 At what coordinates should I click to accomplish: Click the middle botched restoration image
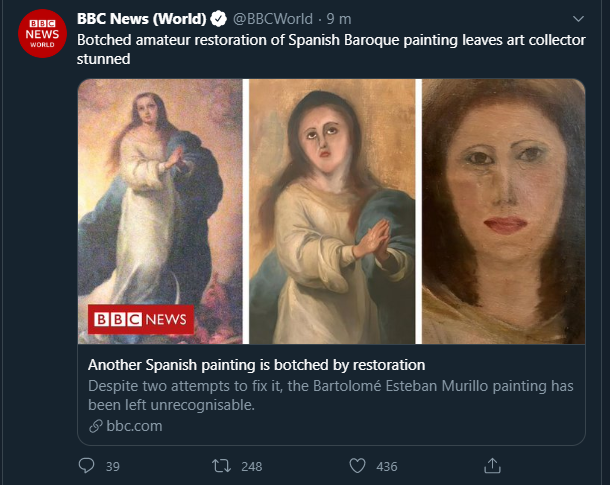(331, 210)
